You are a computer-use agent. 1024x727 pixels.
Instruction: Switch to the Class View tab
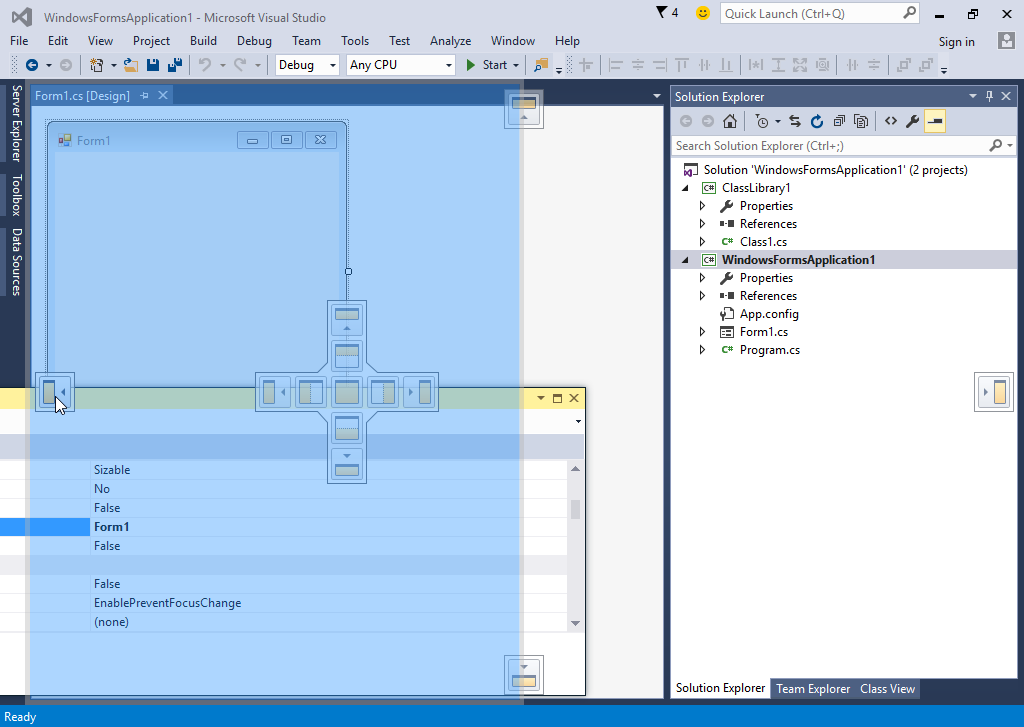pyautogui.click(x=888, y=688)
